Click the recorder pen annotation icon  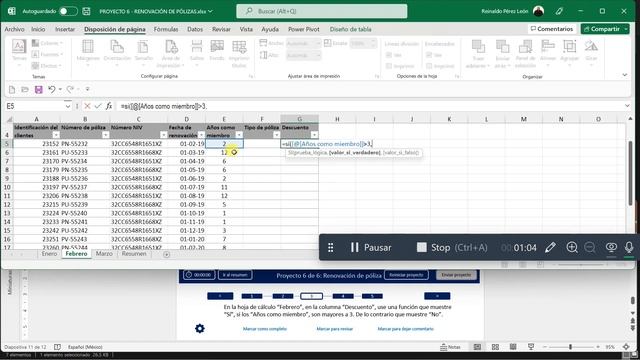tap(550, 247)
